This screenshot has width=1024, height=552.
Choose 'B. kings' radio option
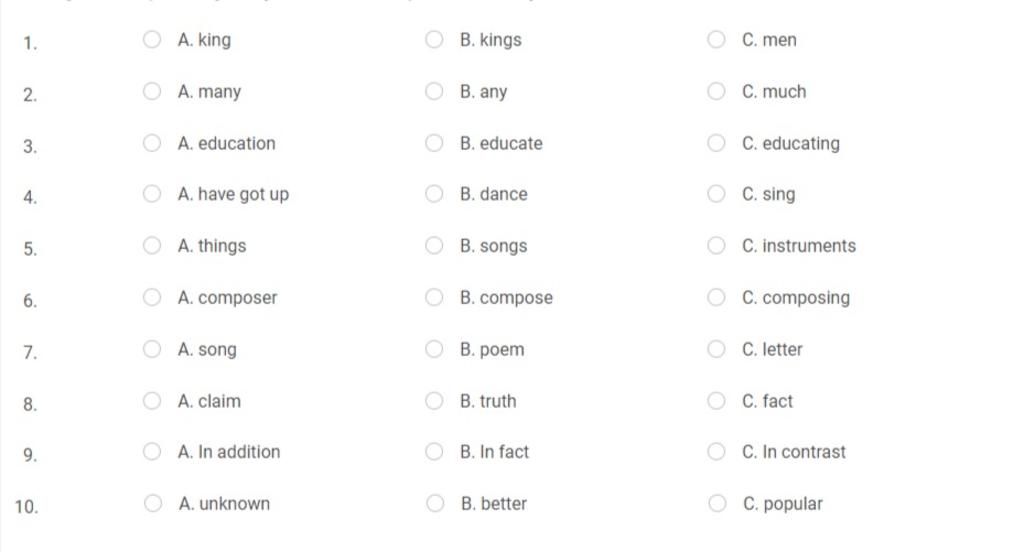pyautogui.click(x=434, y=40)
